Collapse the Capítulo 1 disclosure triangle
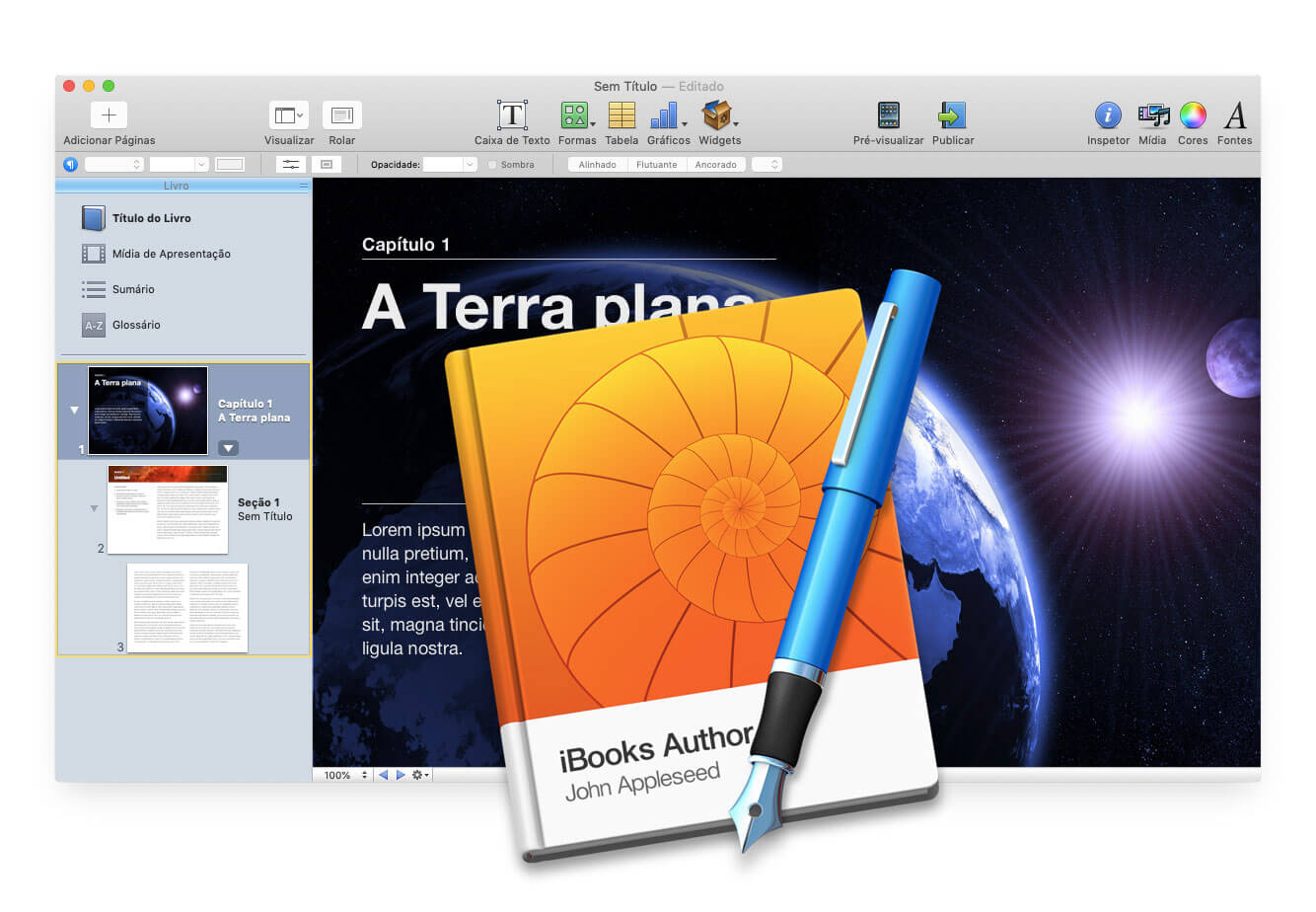 74,410
